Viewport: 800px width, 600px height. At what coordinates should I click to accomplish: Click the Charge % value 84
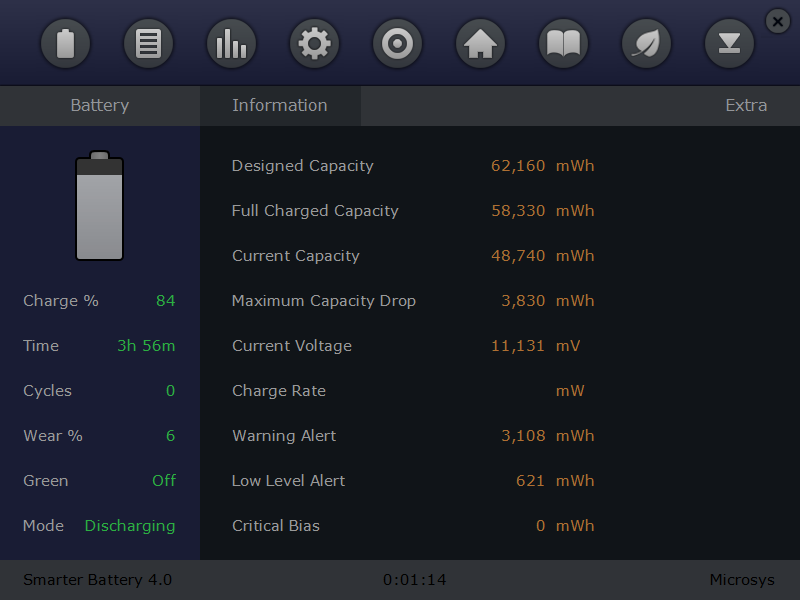tap(165, 301)
